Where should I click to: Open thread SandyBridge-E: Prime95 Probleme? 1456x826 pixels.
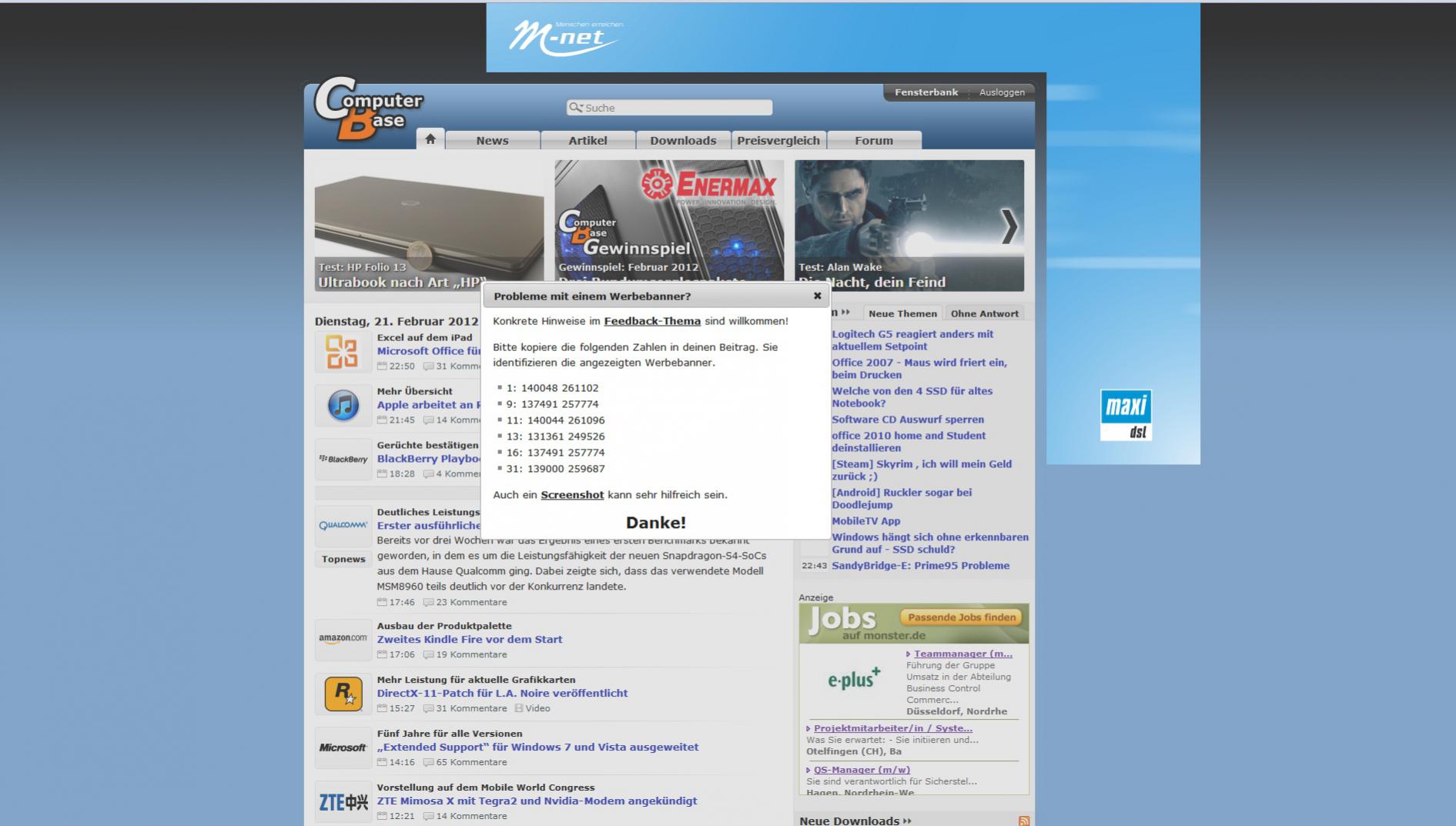pos(920,566)
